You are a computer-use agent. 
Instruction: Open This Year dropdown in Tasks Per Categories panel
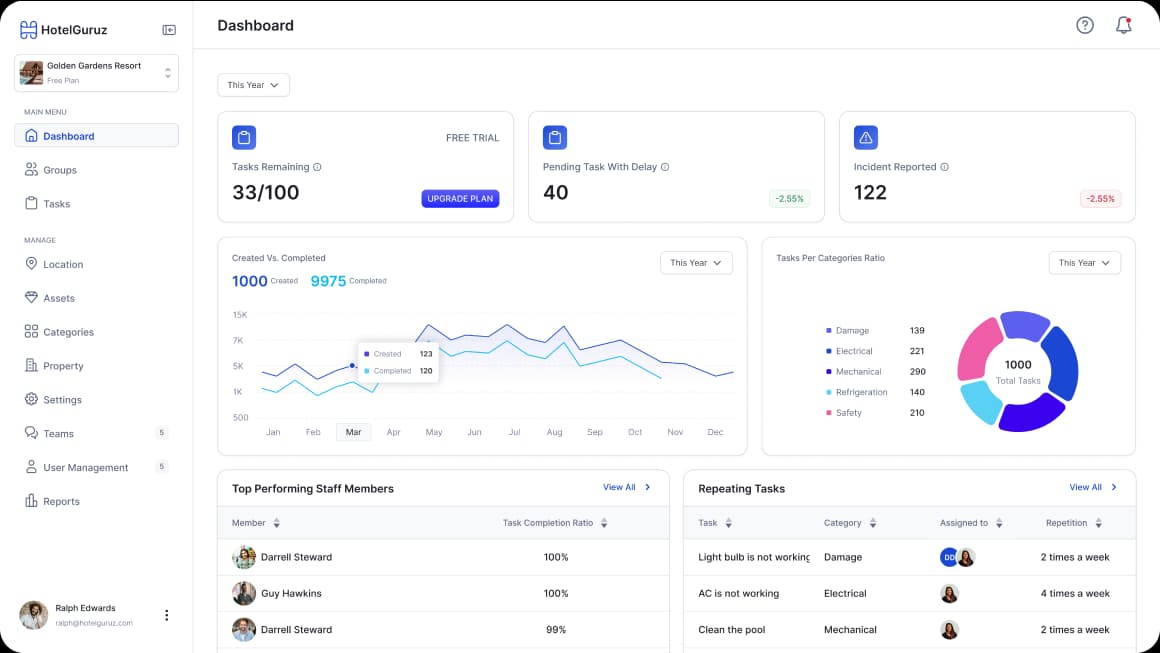(x=1084, y=262)
